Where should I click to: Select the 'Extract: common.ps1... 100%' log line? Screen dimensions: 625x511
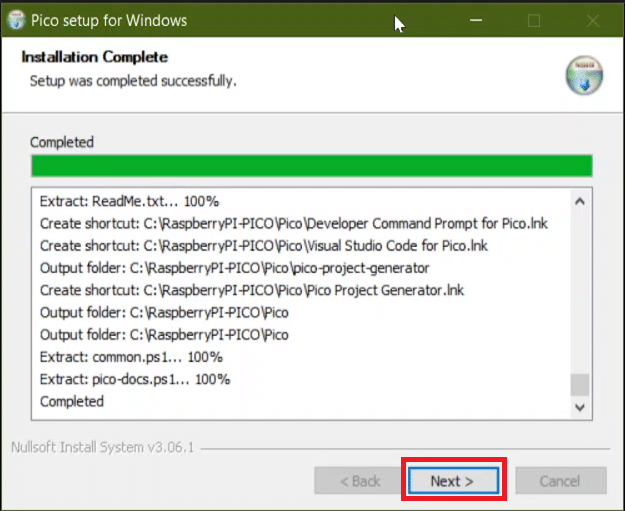pyautogui.click(x=131, y=357)
